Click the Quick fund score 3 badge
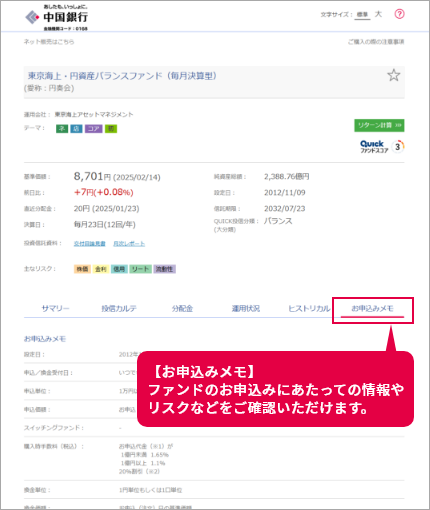This screenshot has width=430, height=510. (382, 146)
